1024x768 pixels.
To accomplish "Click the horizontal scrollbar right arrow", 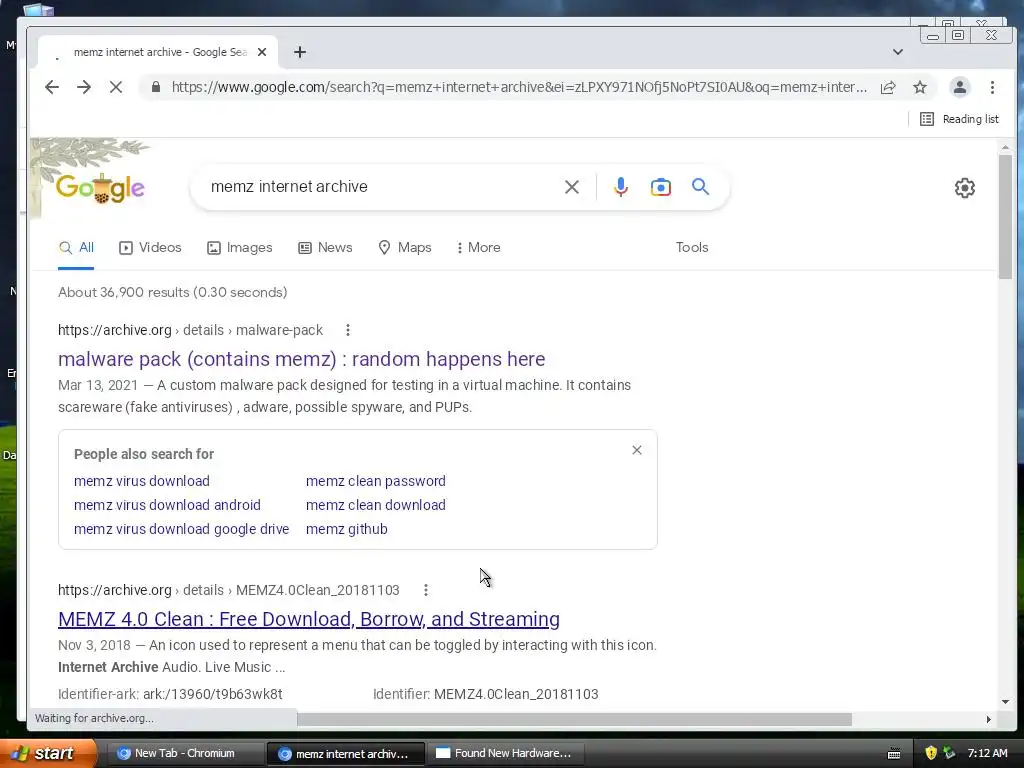I will 988,719.
